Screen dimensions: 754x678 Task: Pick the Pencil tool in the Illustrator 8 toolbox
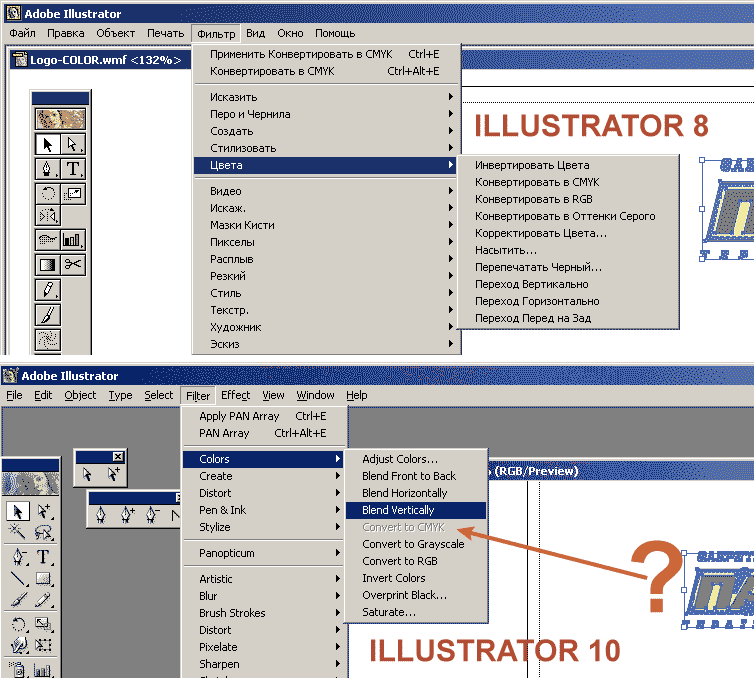48,290
